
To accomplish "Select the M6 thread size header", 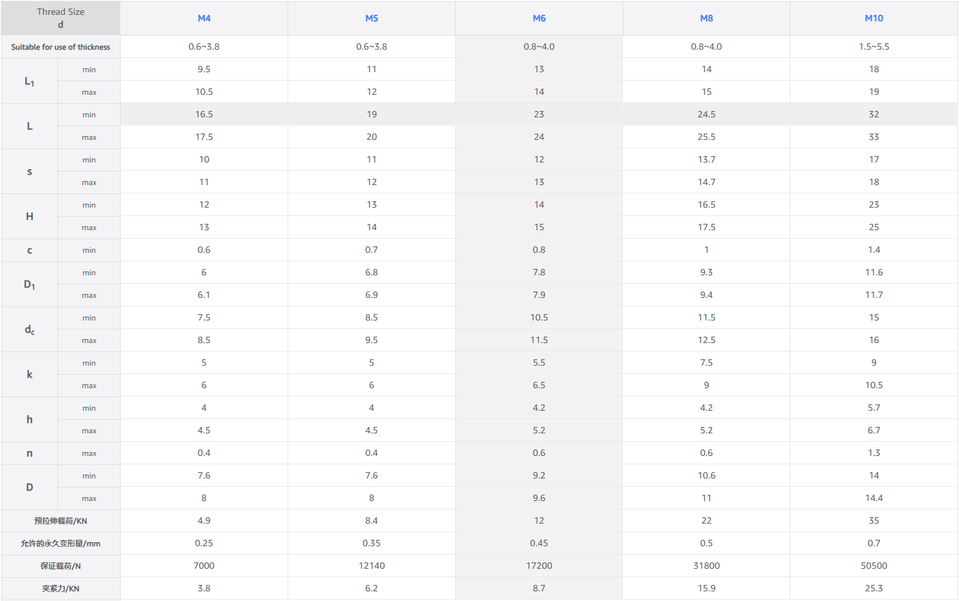I will [539, 18].
